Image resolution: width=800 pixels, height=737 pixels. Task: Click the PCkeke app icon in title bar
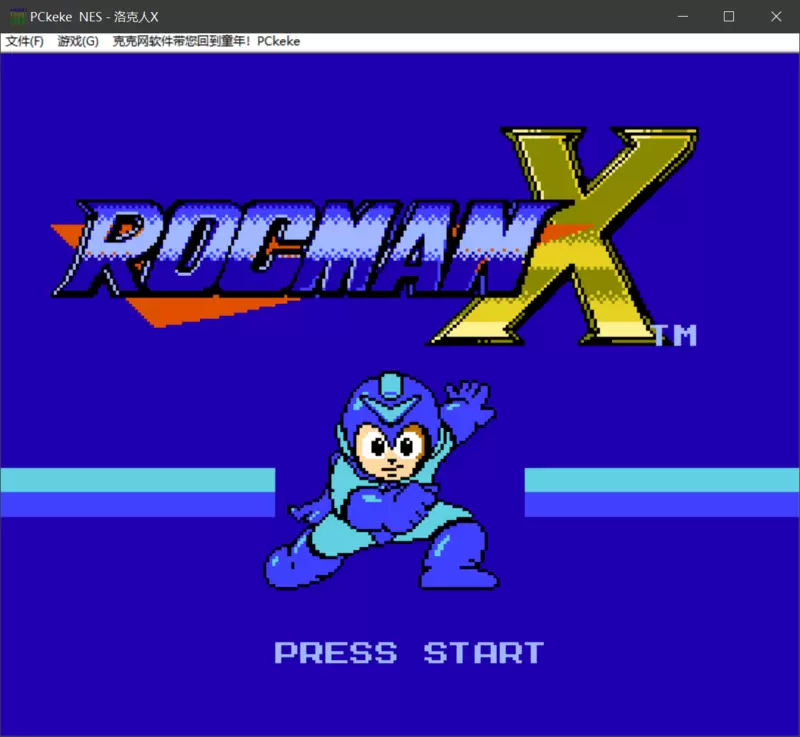pos(17,17)
